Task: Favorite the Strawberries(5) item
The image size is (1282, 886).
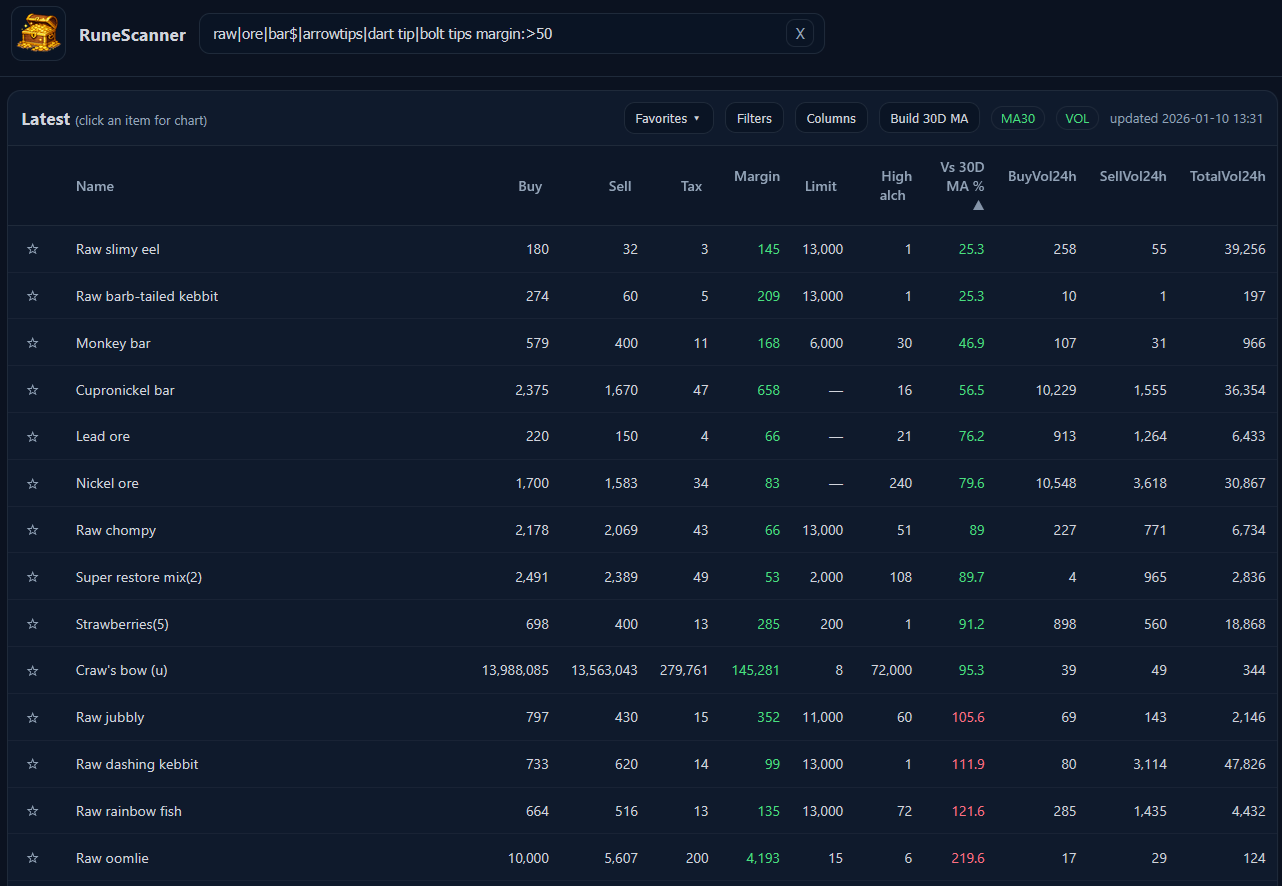Action: click(x=33, y=624)
